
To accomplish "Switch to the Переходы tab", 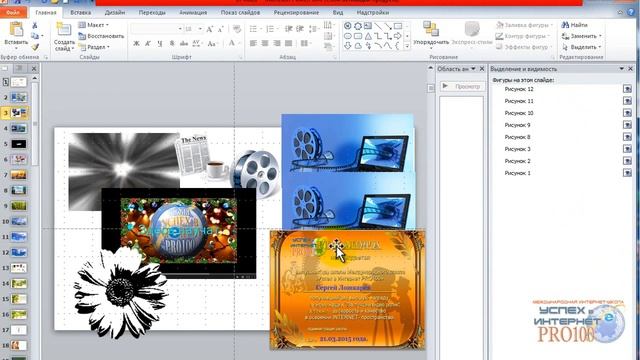I will point(152,13).
